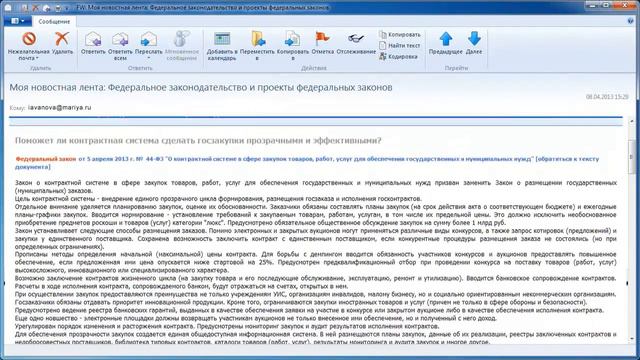Delete the message with Удалить
The height and width of the screenshot is (360, 640).
pyautogui.click(x=62, y=44)
